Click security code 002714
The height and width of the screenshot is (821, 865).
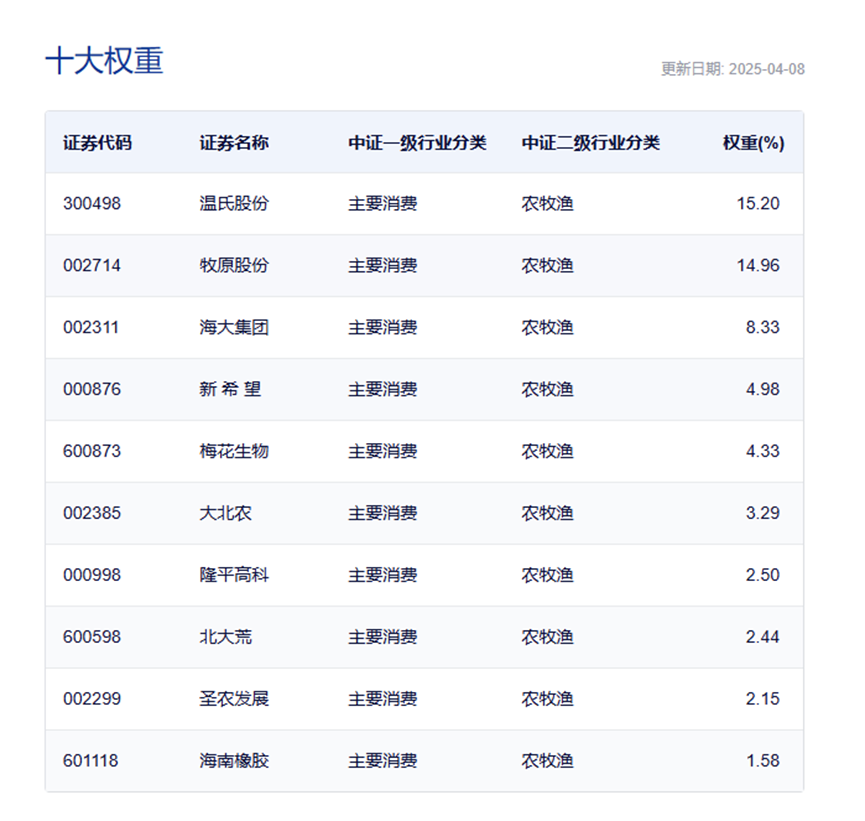pyautogui.click(x=92, y=265)
